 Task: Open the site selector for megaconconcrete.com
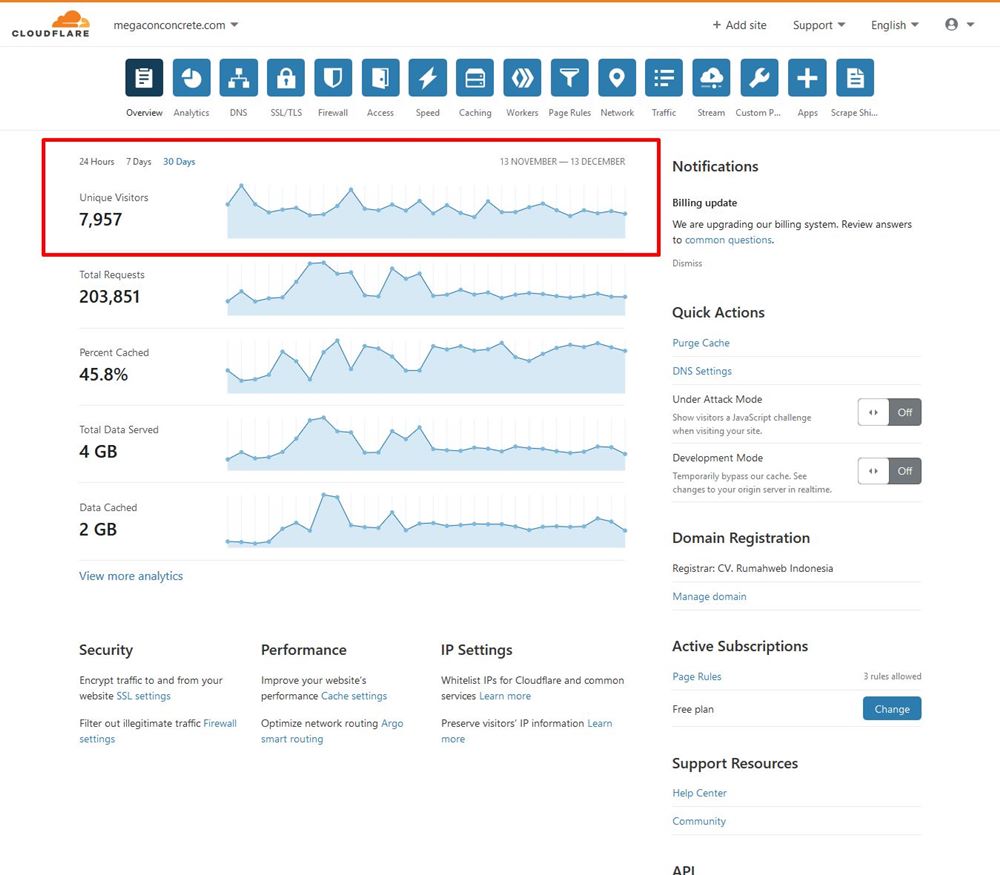point(176,24)
